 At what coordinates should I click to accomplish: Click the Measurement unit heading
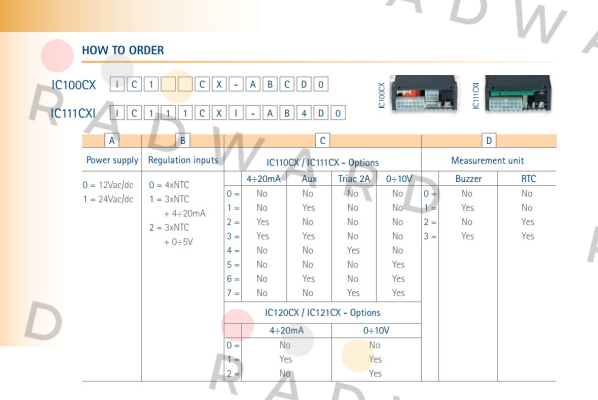[487, 161]
